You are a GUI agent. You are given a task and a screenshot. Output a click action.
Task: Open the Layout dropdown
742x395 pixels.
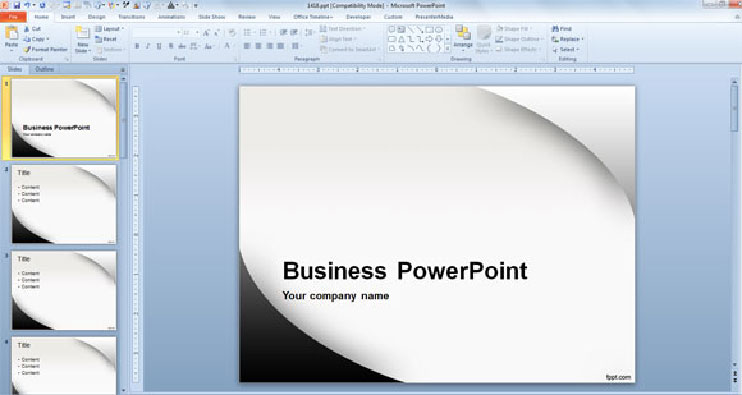click(x=110, y=29)
